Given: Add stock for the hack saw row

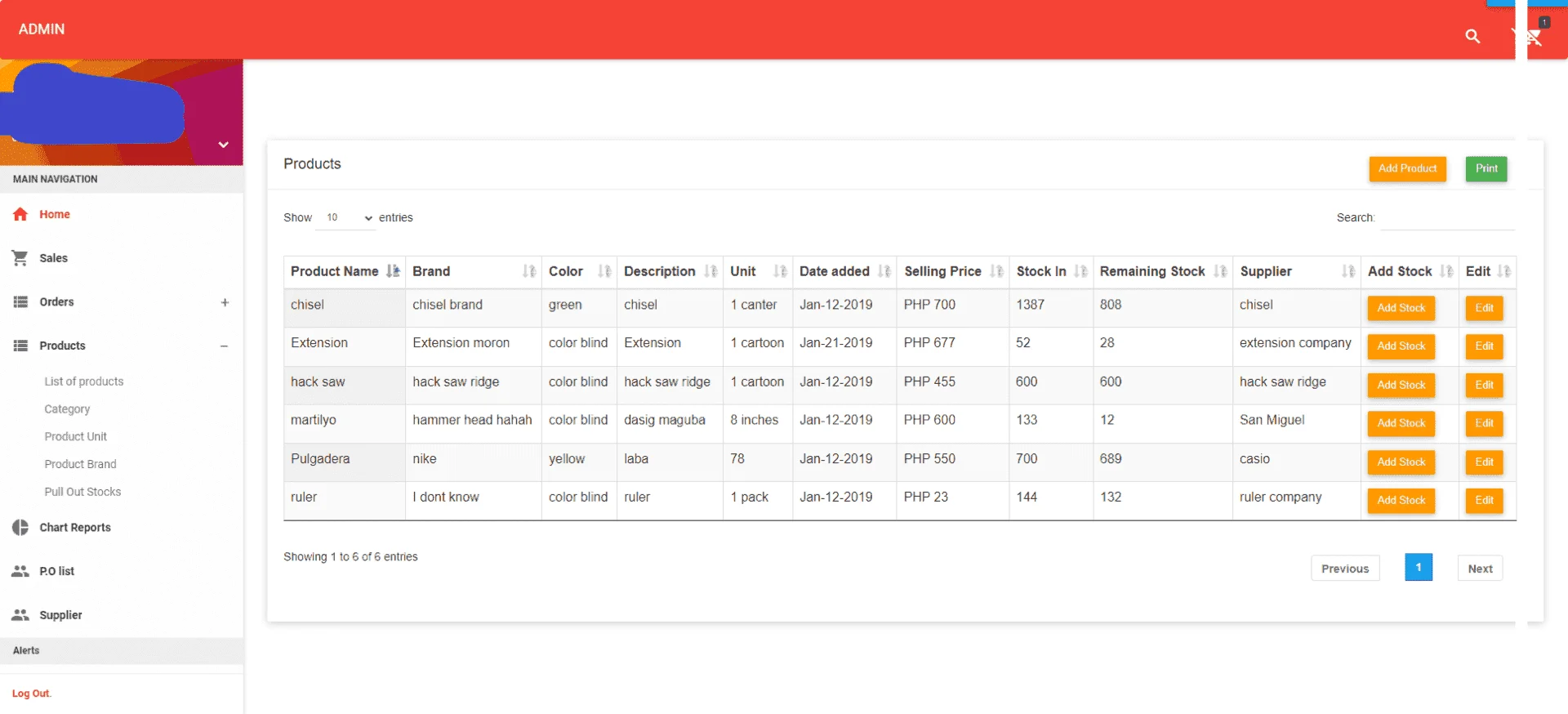Looking at the screenshot, I should coord(1401,385).
